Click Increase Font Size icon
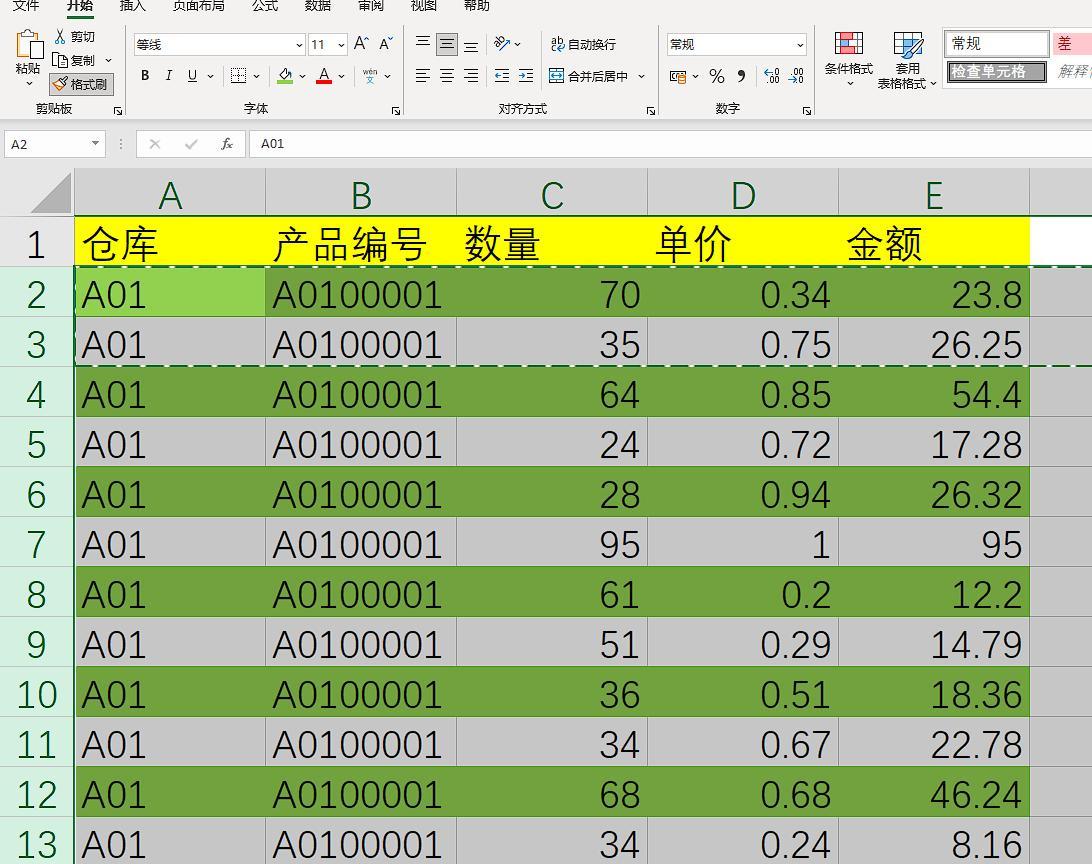 coord(361,44)
